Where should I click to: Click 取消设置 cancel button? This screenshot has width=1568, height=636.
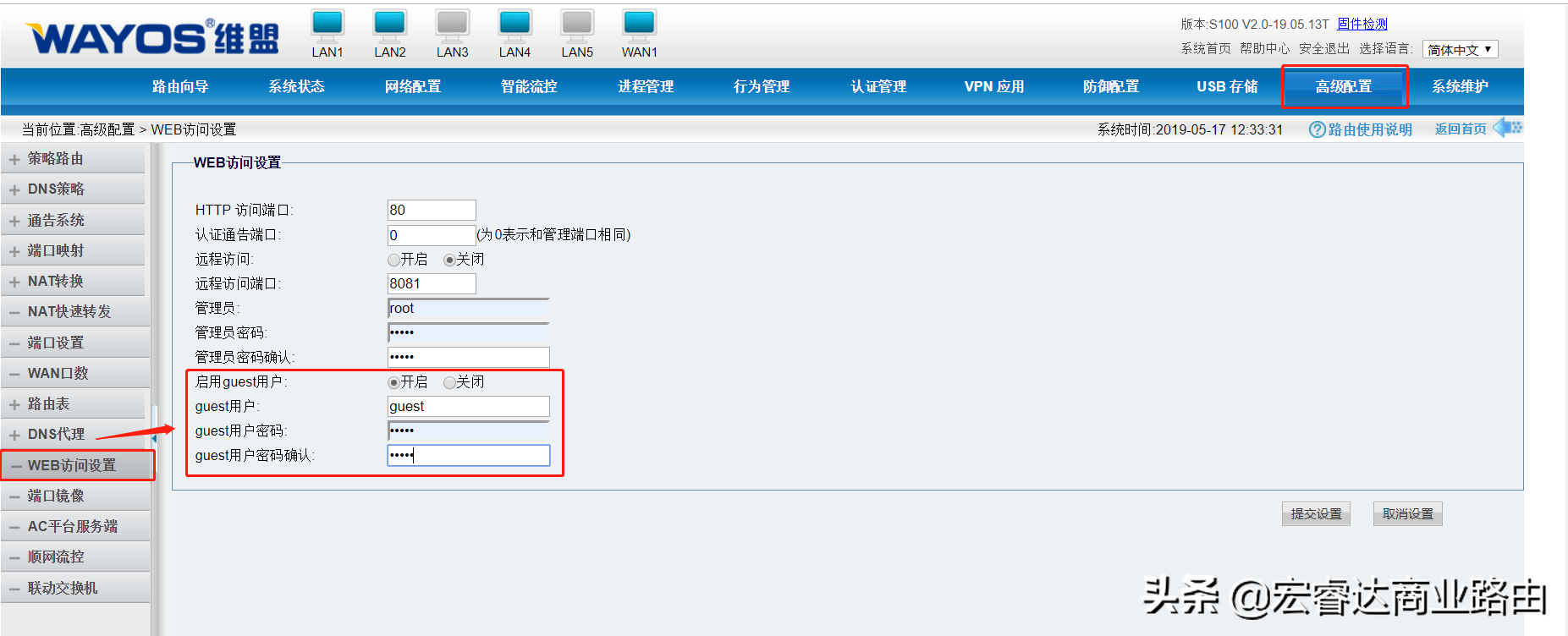(1408, 514)
